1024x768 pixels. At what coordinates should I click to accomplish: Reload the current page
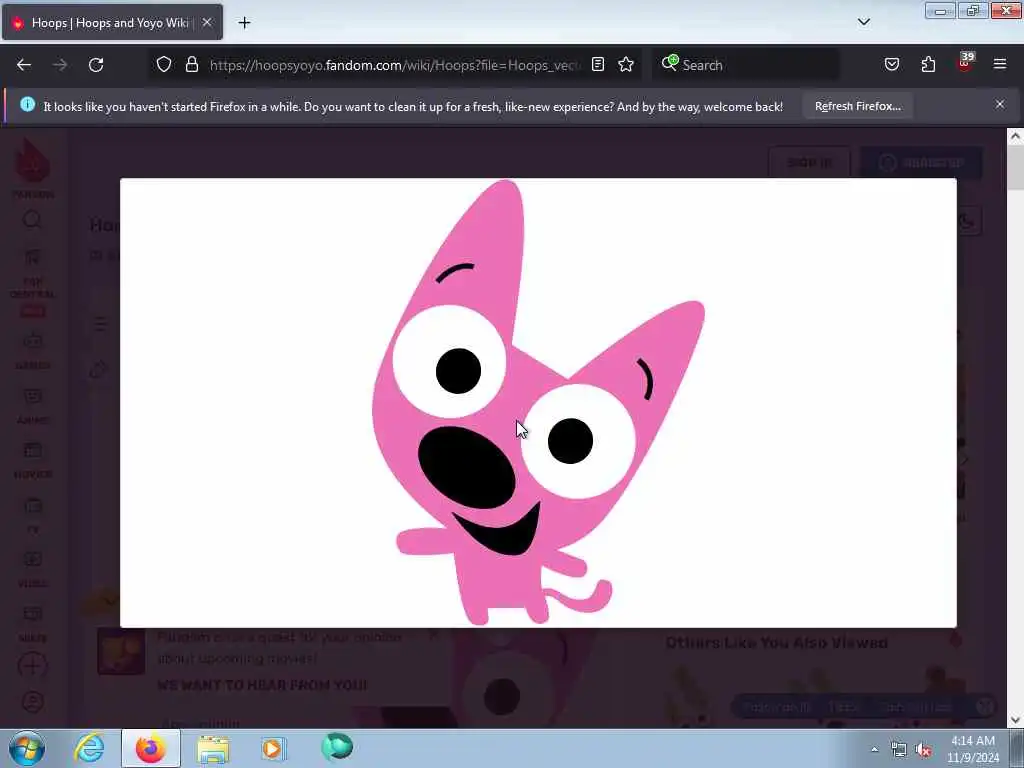point(96,65)
